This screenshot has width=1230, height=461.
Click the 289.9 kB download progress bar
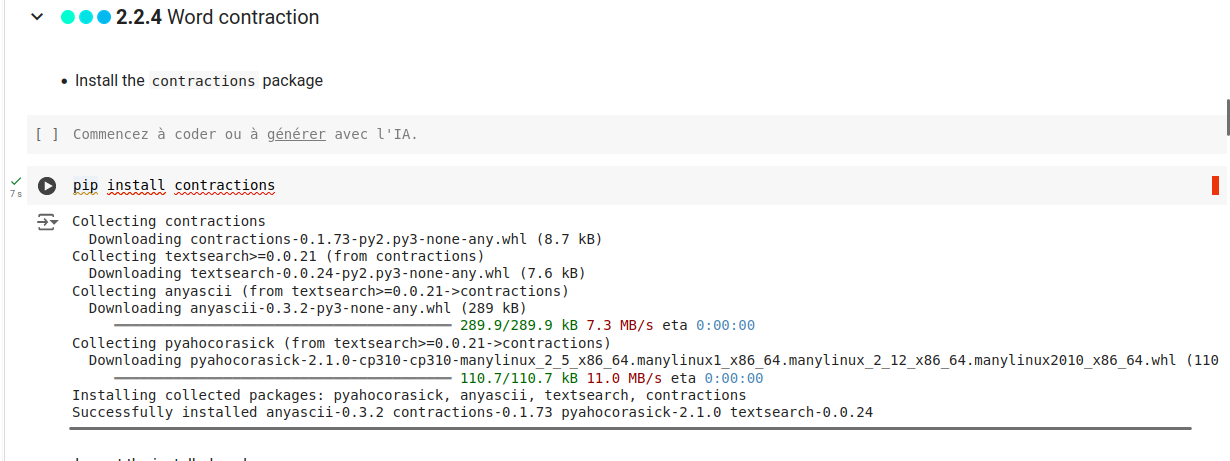(x=282, y=325)
